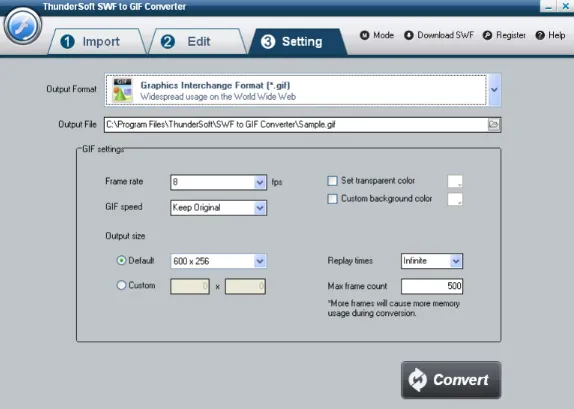Click Graphics Interchange Format (*.gif) text
The height and width of the screenshot is (409, 574).
click(215, 85)
